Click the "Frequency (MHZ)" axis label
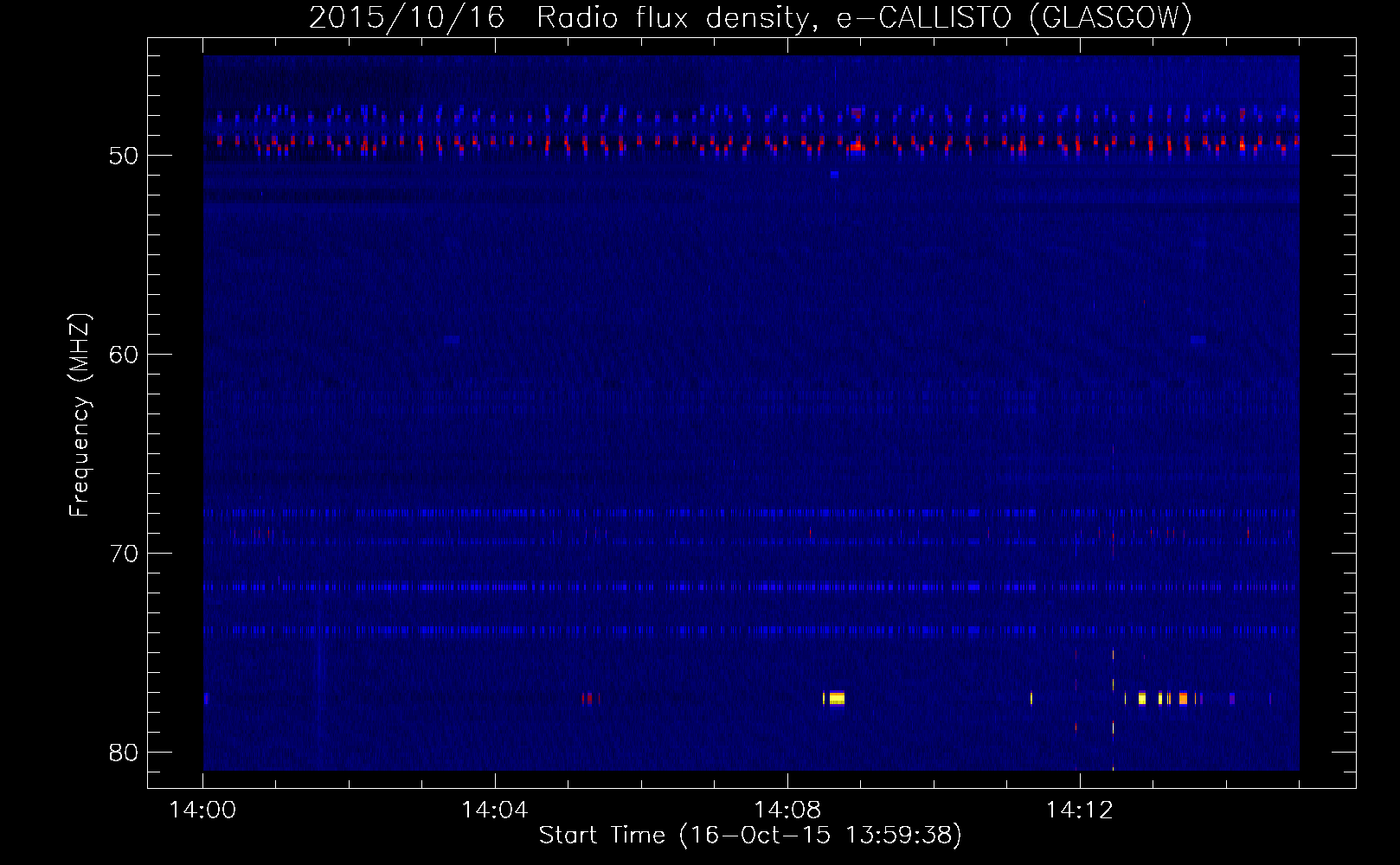 point(80,415)
